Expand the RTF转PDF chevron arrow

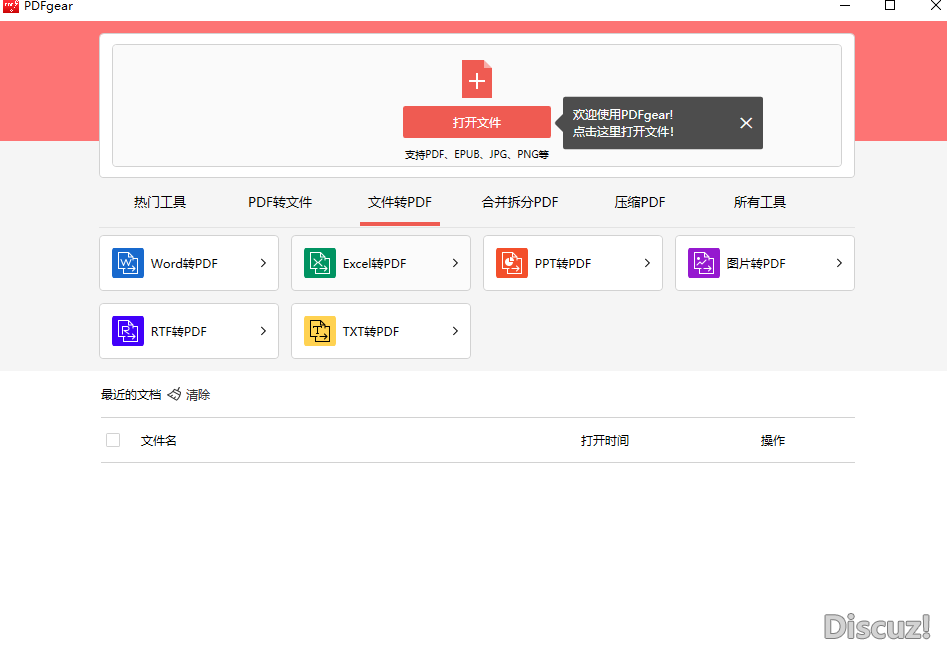tap(263, 331)
